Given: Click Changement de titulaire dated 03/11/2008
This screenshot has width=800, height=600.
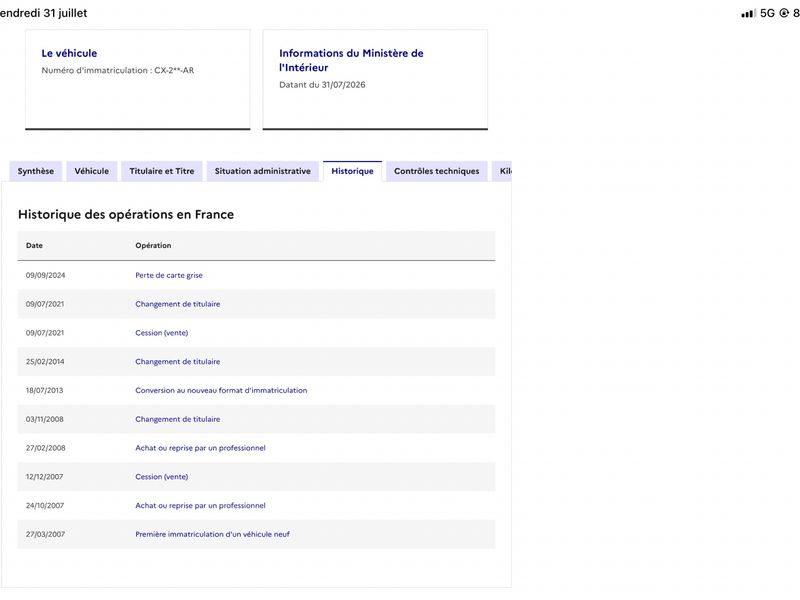Looking at the screenshot, I should [178, 419].
